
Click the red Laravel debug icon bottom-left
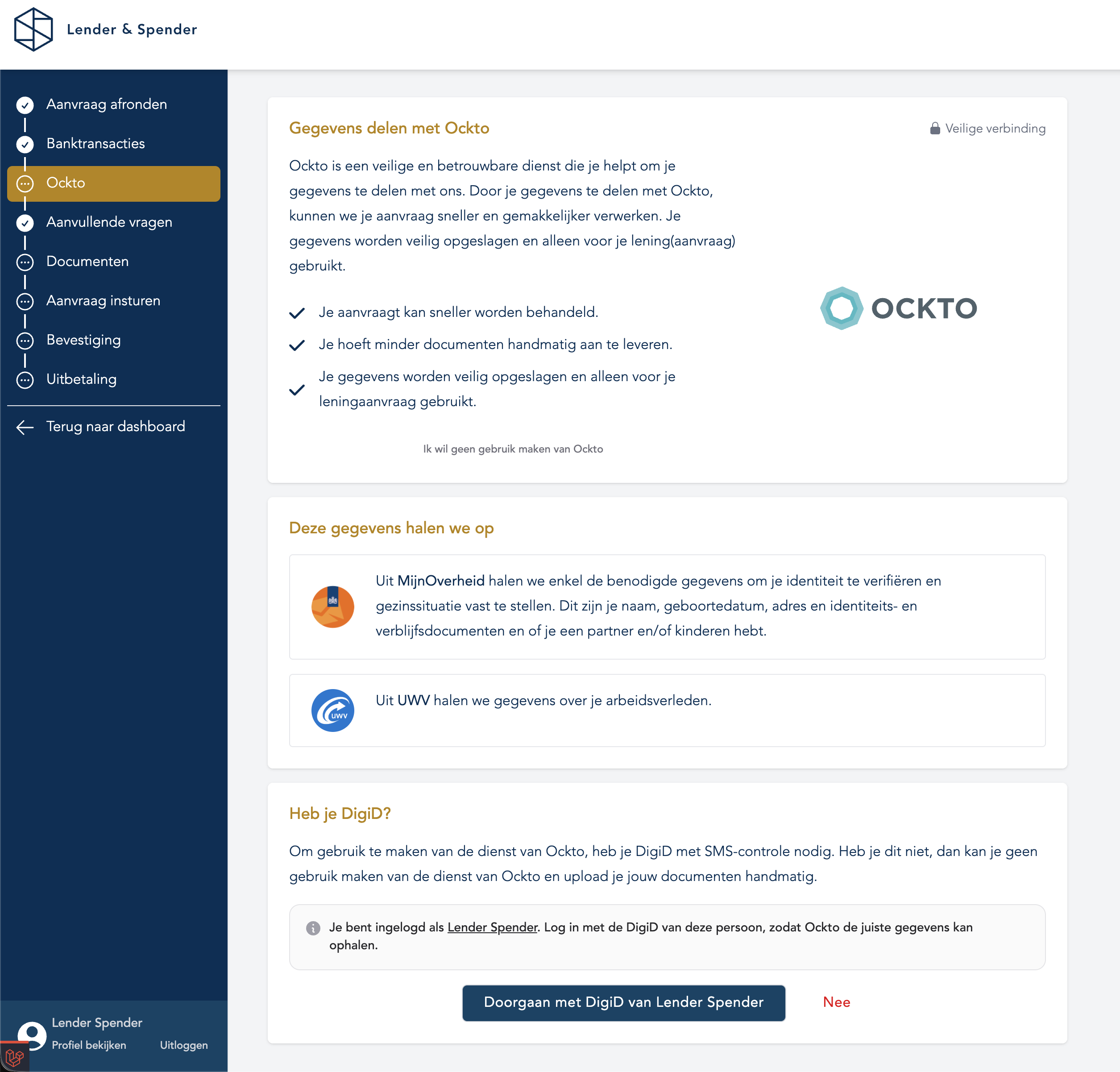click(x=14, y=1058)
